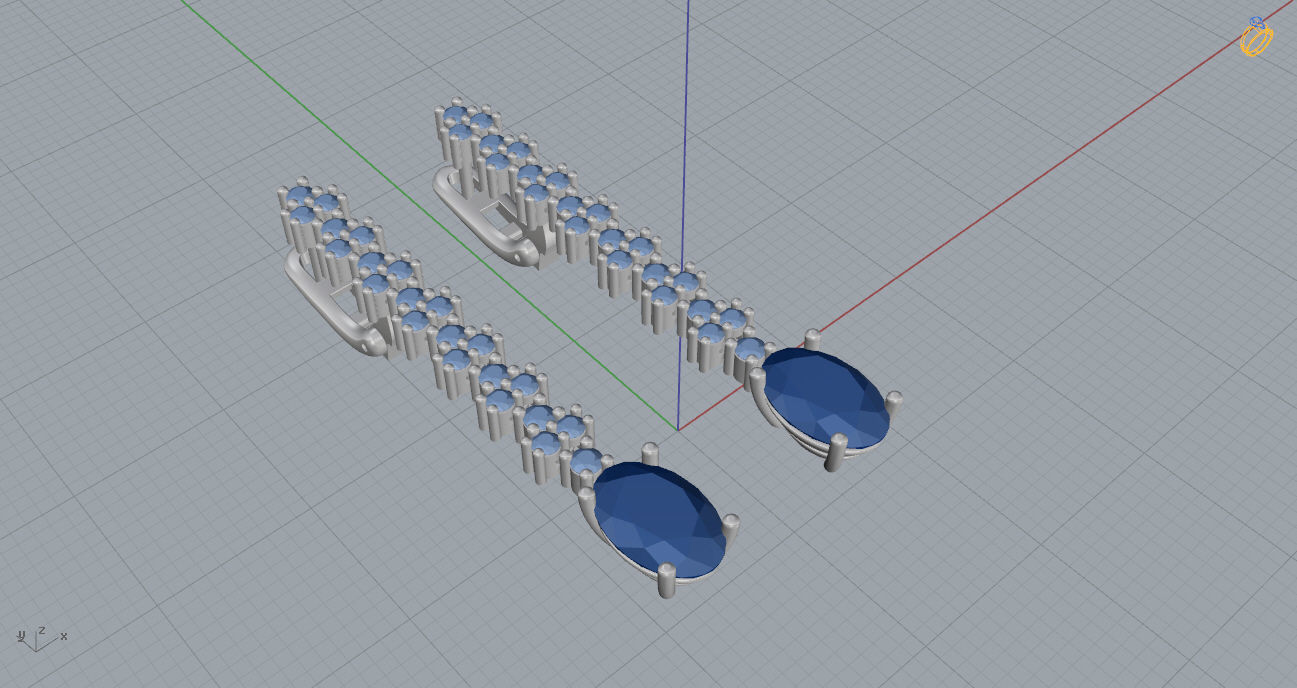The width and height of the screenshot is (1297, 688).
Task: Select the large oval sapphire on the front earring
Action: [x=658, y=521]
